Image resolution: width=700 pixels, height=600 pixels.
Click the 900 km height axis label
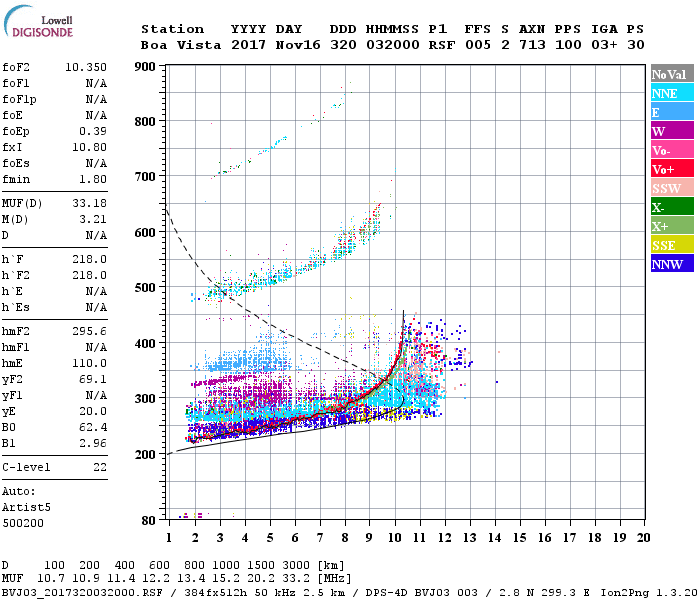(x=145, y=67)
